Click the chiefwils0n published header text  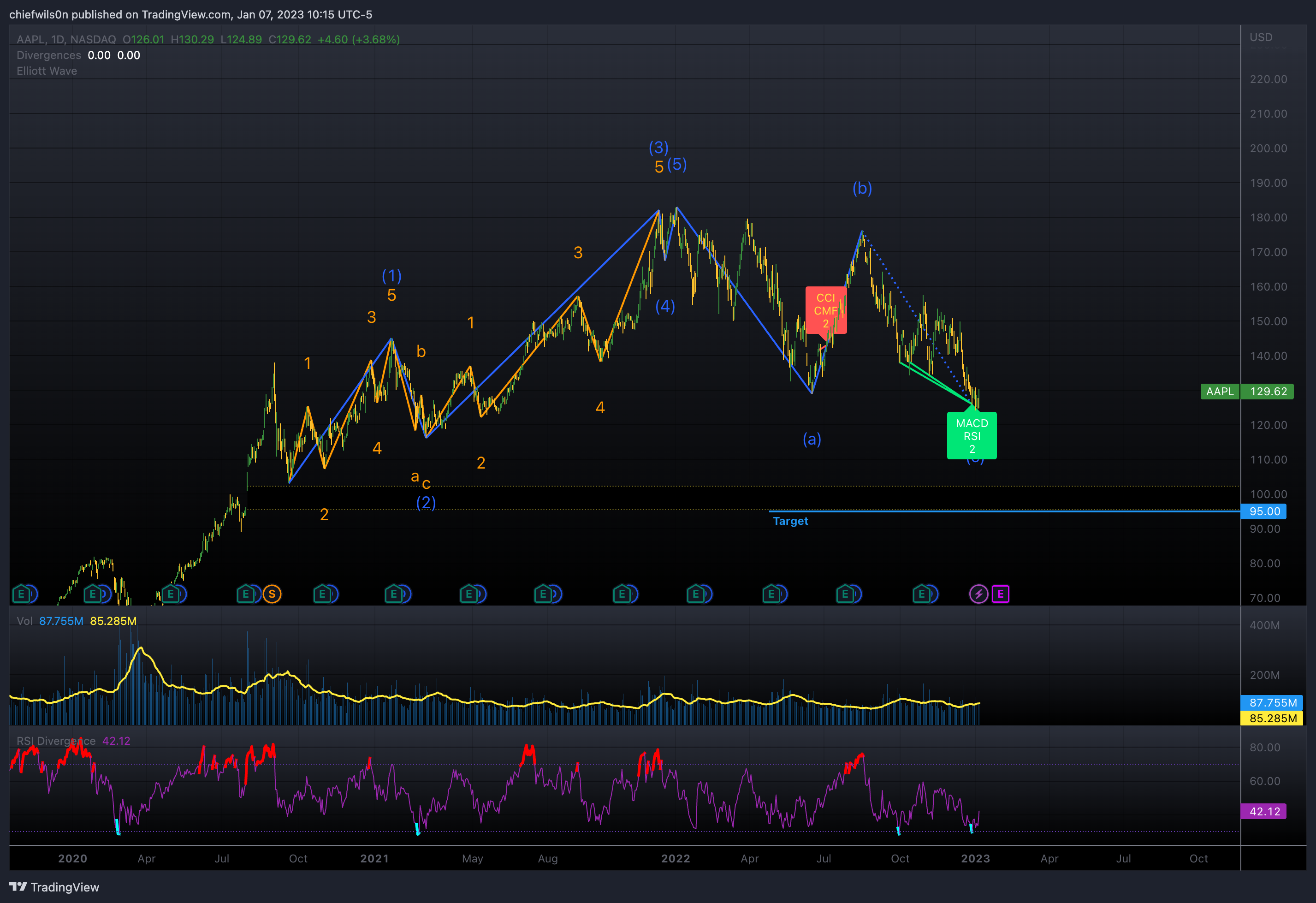190,15
